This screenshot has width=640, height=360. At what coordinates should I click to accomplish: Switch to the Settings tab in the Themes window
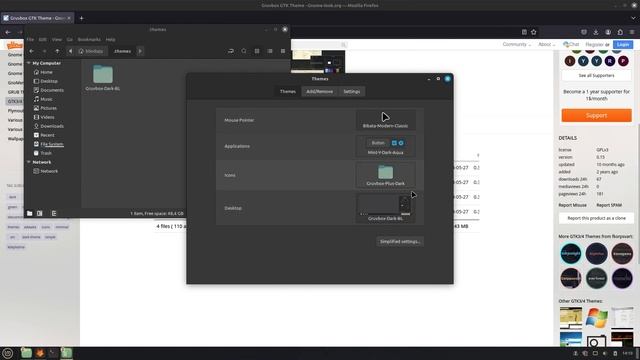(351, 91)
